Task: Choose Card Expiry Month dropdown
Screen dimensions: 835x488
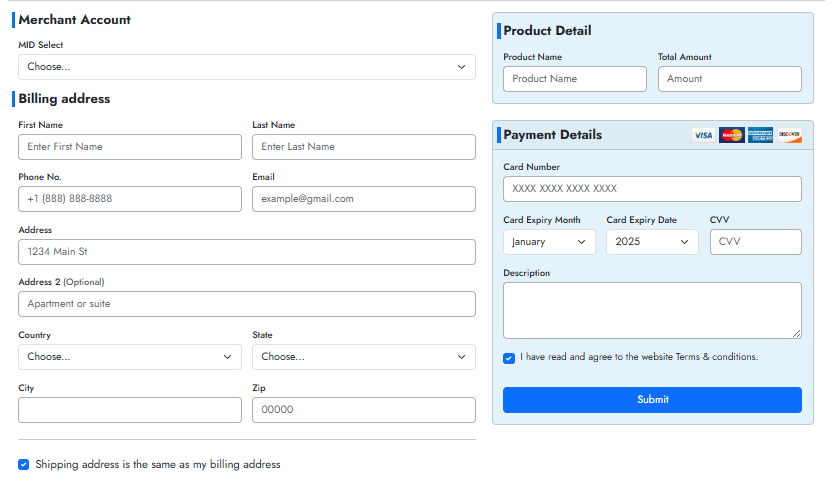Action: pyautogui.click(x=549, y=242)
